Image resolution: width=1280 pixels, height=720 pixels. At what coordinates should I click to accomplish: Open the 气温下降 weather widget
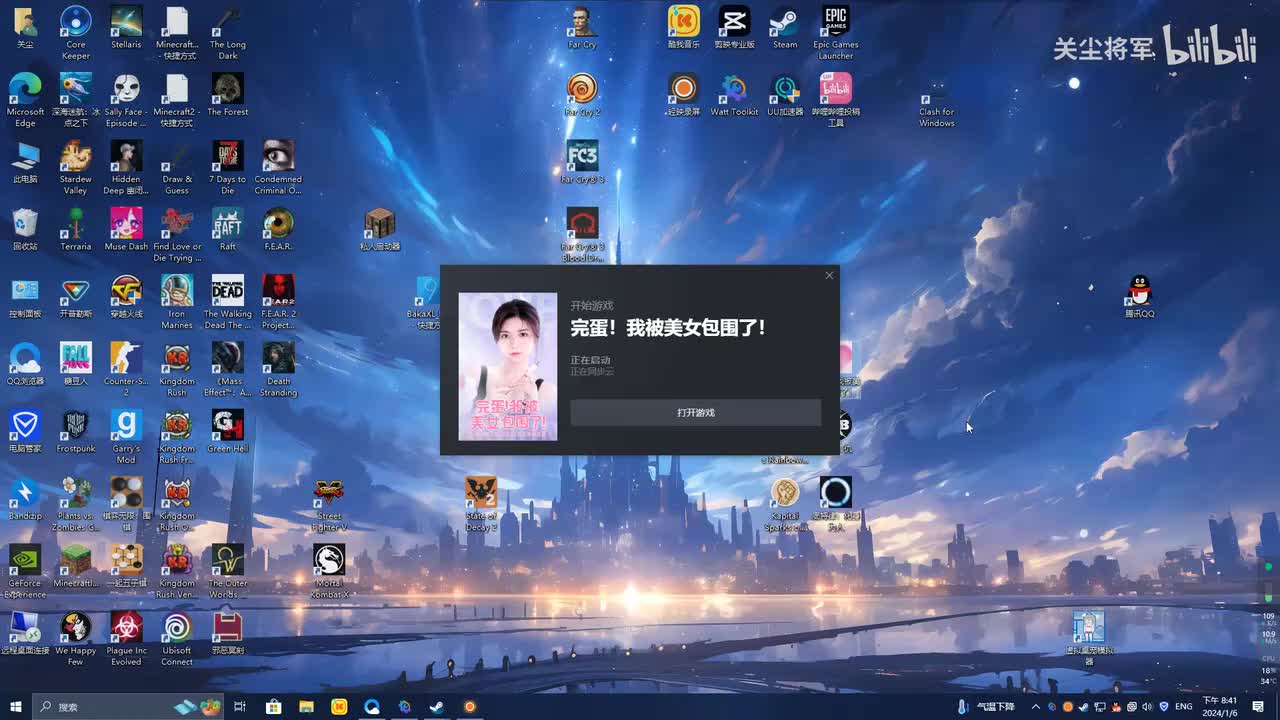[986, 707]
